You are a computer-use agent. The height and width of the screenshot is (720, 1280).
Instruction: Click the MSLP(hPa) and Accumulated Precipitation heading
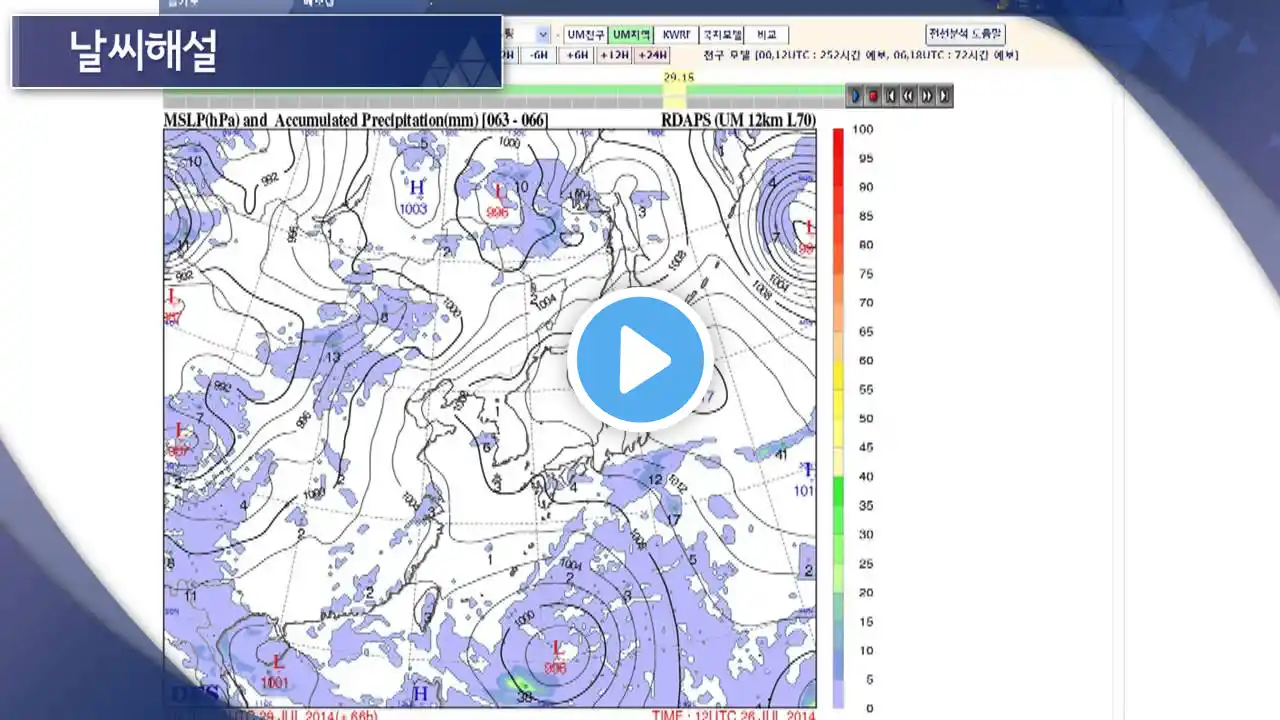click(x=355, y=121)
